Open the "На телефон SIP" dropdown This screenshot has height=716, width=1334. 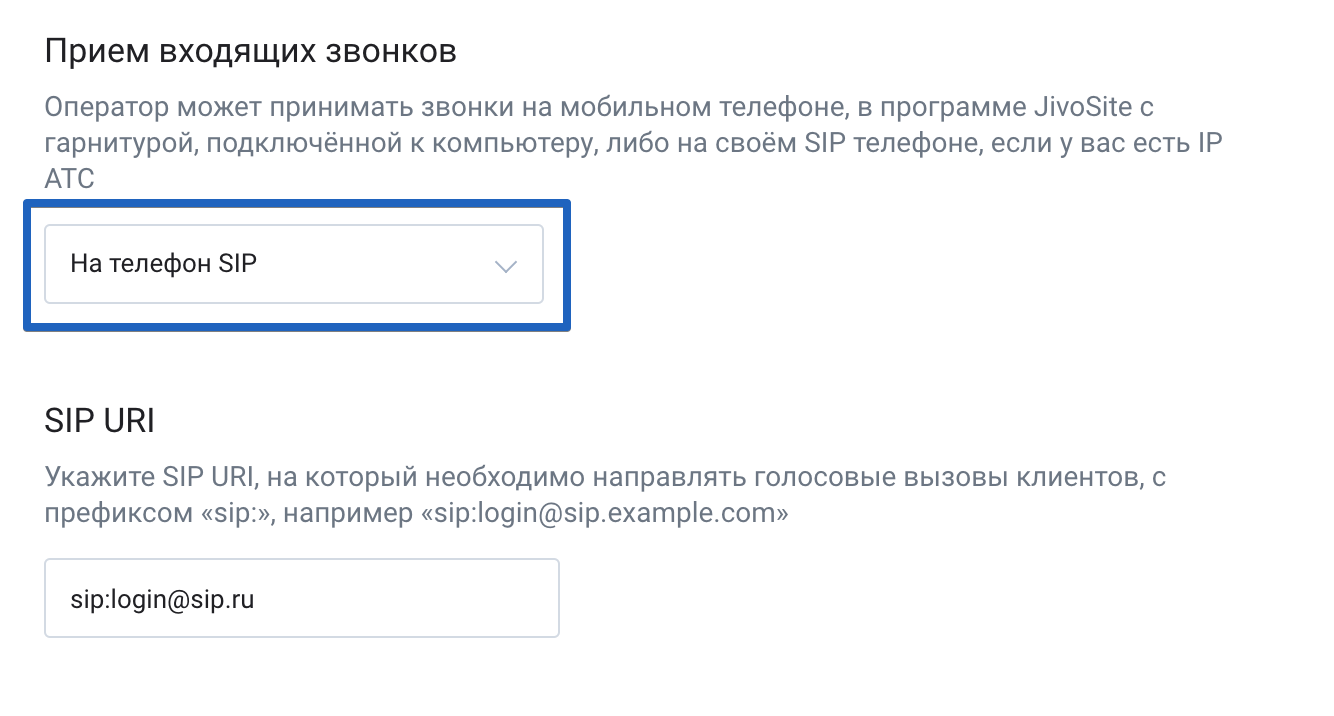293,264
